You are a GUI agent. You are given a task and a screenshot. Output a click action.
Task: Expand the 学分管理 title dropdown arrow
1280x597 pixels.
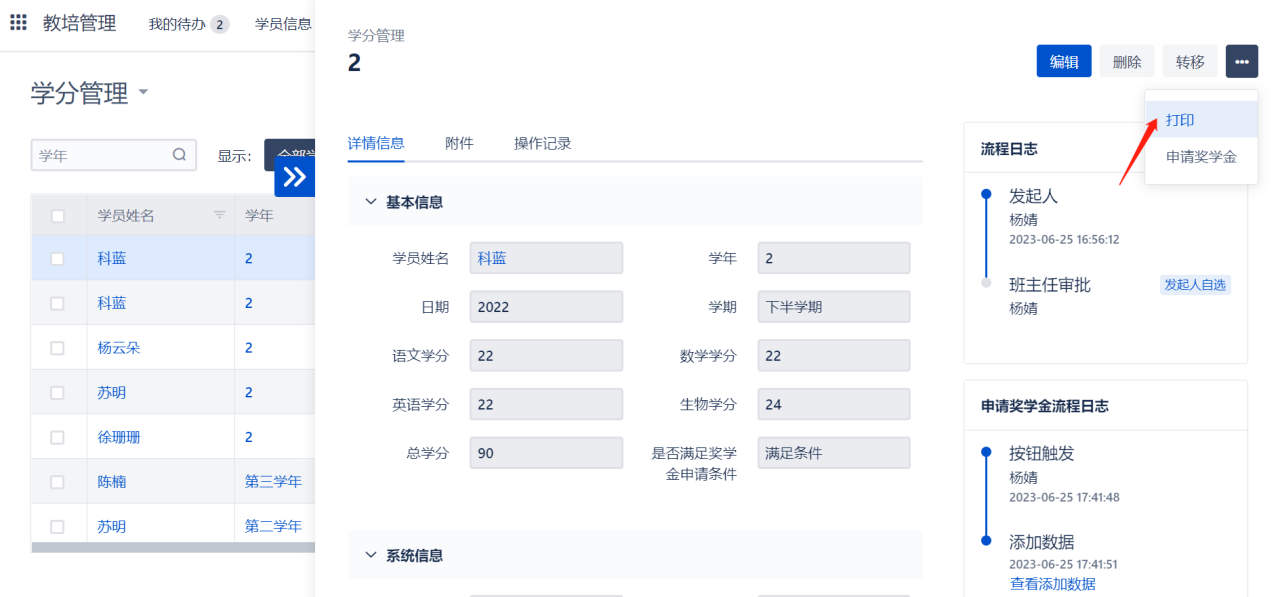pos(143,93)
